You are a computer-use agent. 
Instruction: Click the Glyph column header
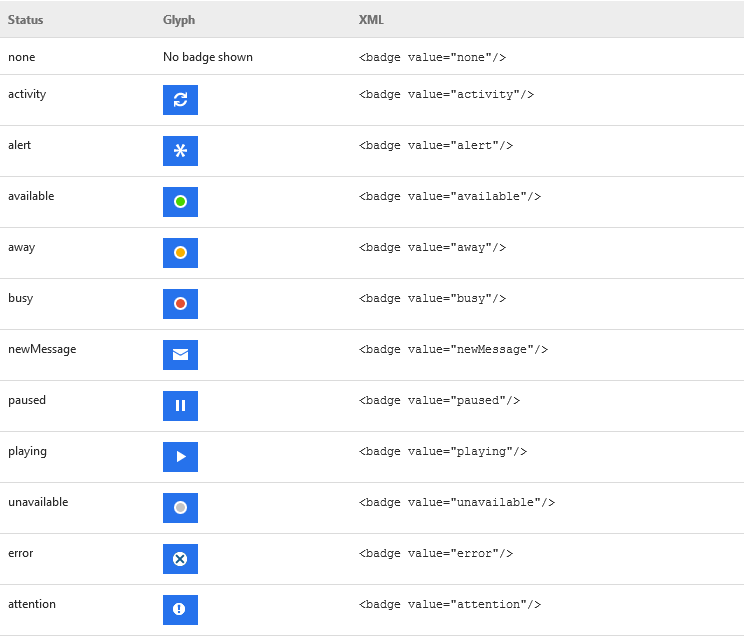(180, 20)
